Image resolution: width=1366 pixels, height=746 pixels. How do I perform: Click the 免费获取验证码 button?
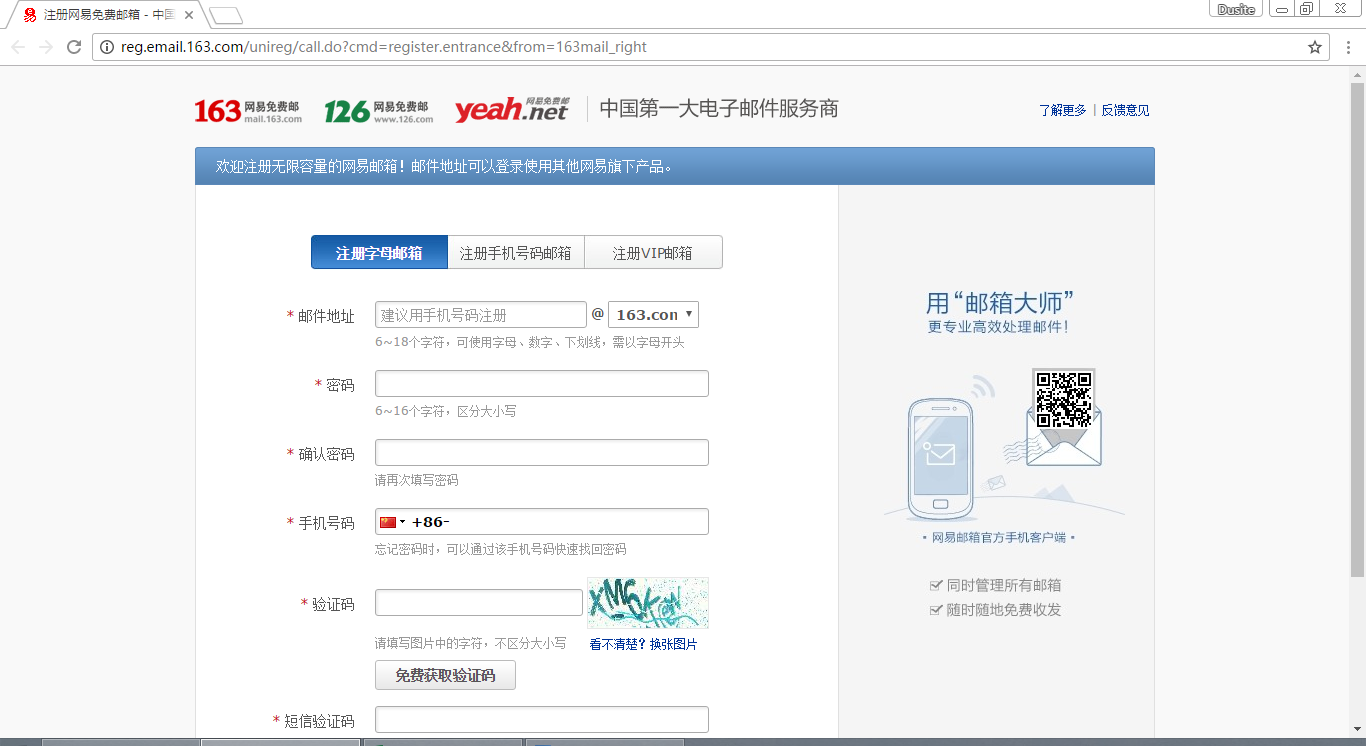[445, 675]
